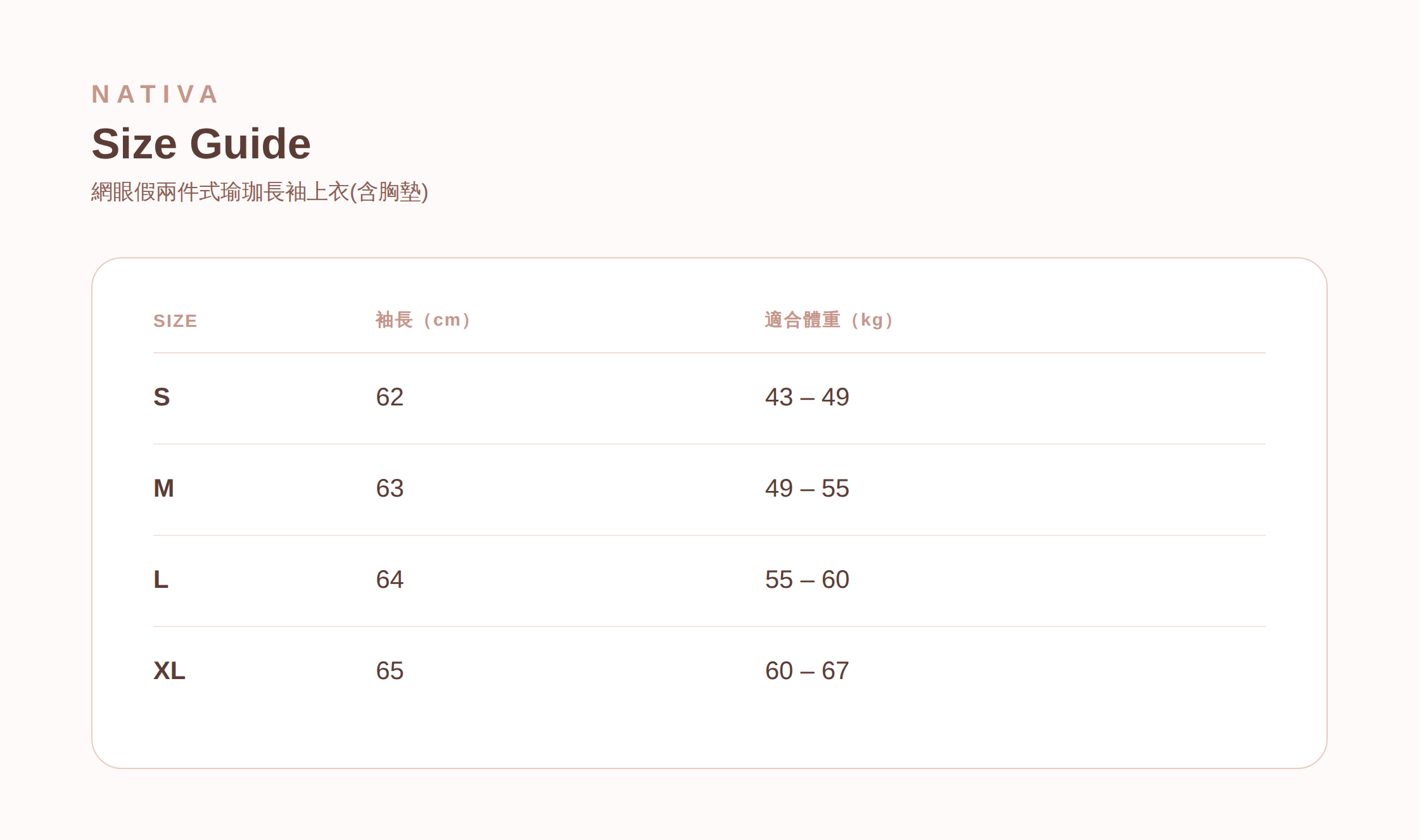Click weight range 55 – 60
The height and width of the screenshot is (840, 1419).
(807, 580)
